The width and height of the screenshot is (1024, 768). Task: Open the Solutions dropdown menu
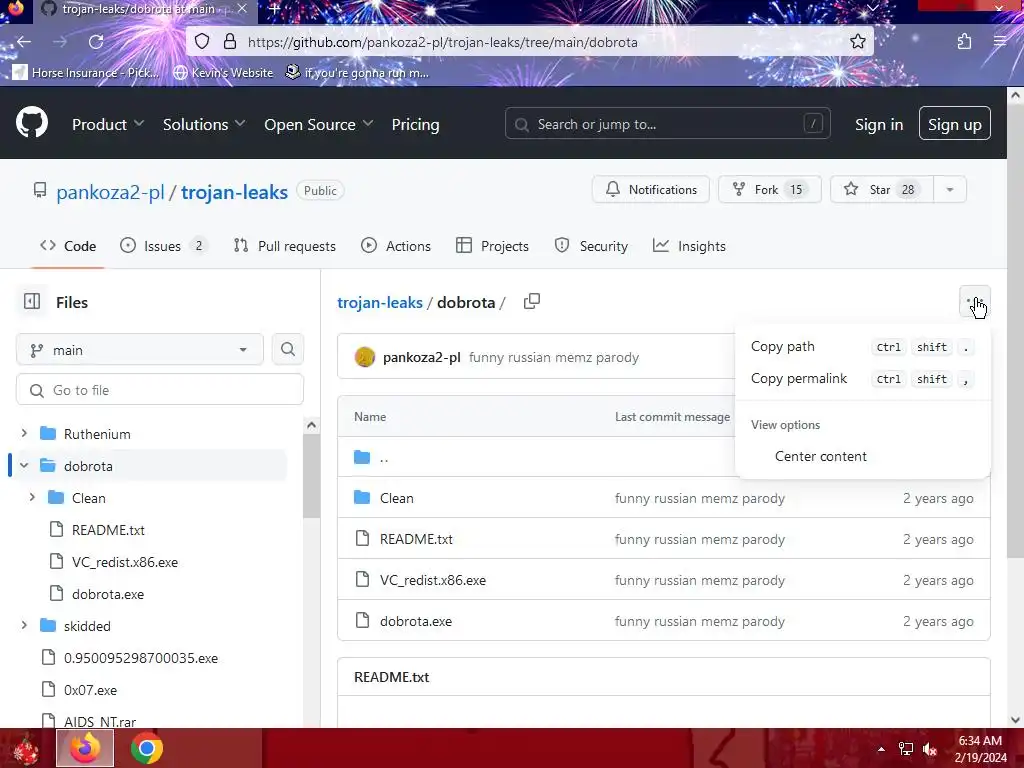[x=204, y=124]
